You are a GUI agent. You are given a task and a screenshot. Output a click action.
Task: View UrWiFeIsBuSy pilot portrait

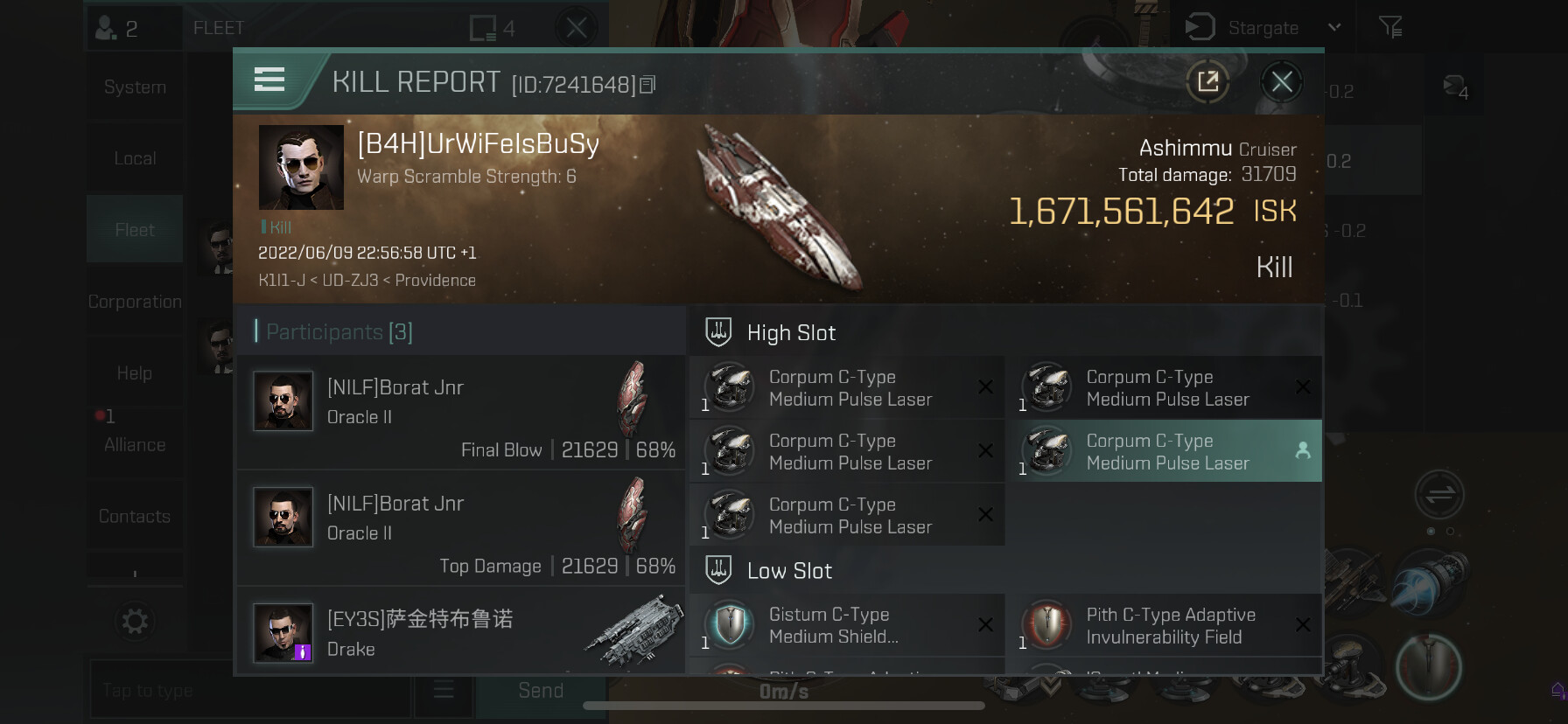(x=301, y=167)
